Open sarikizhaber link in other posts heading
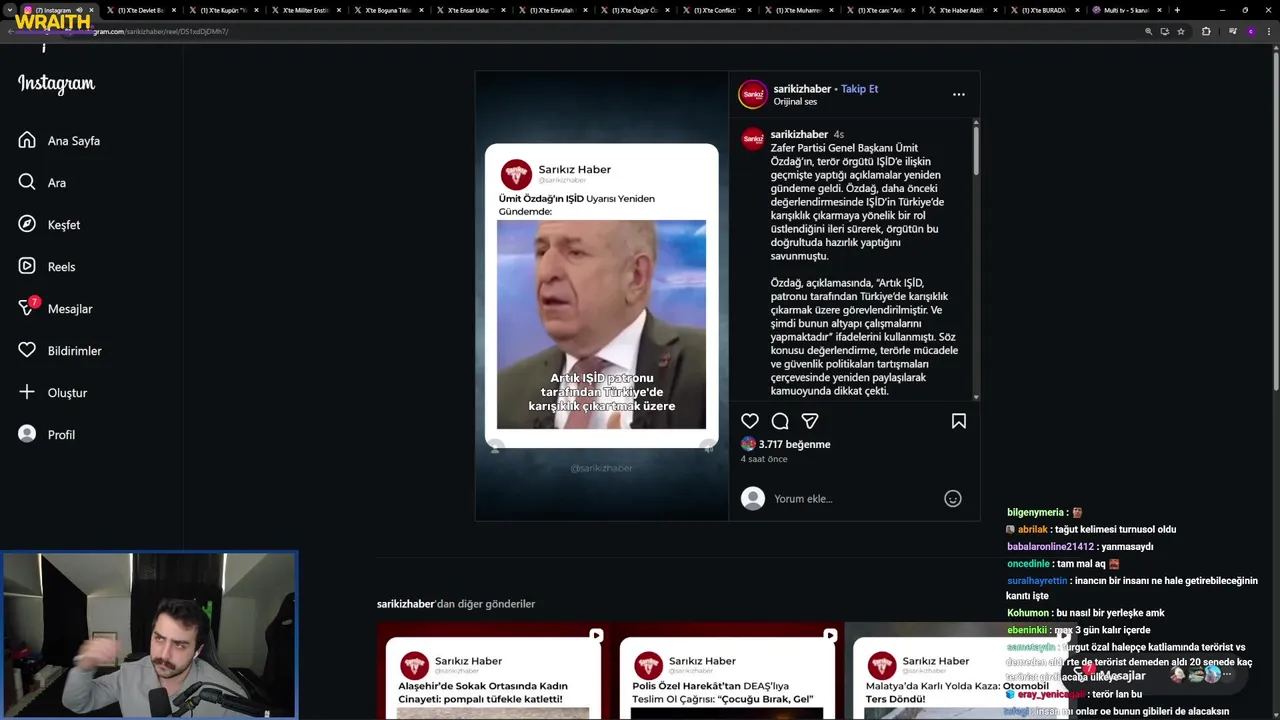The image size is (1280, 720). (406, 604)
